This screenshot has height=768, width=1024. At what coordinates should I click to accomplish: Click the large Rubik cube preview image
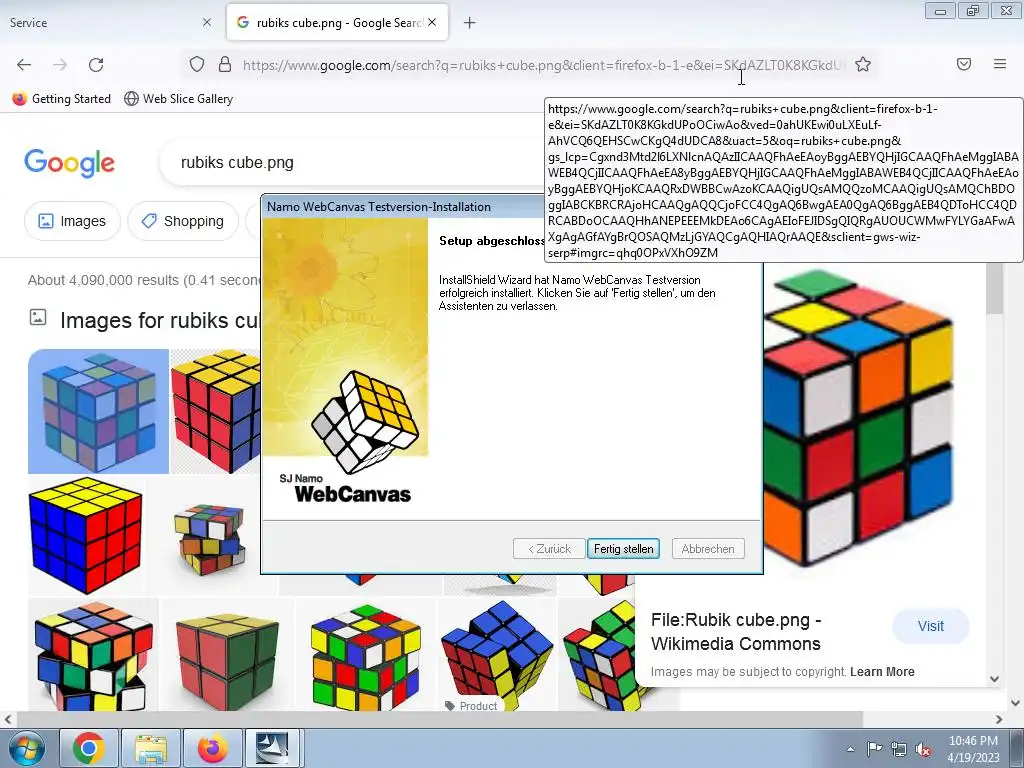point(858,418)
